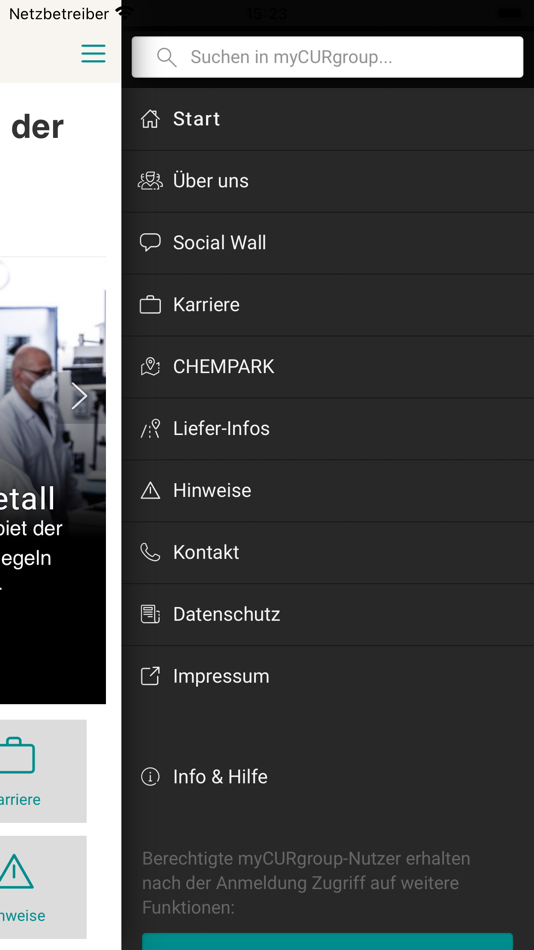
Task: Tap the hamburger menu icon
Action: coord(93,53)
